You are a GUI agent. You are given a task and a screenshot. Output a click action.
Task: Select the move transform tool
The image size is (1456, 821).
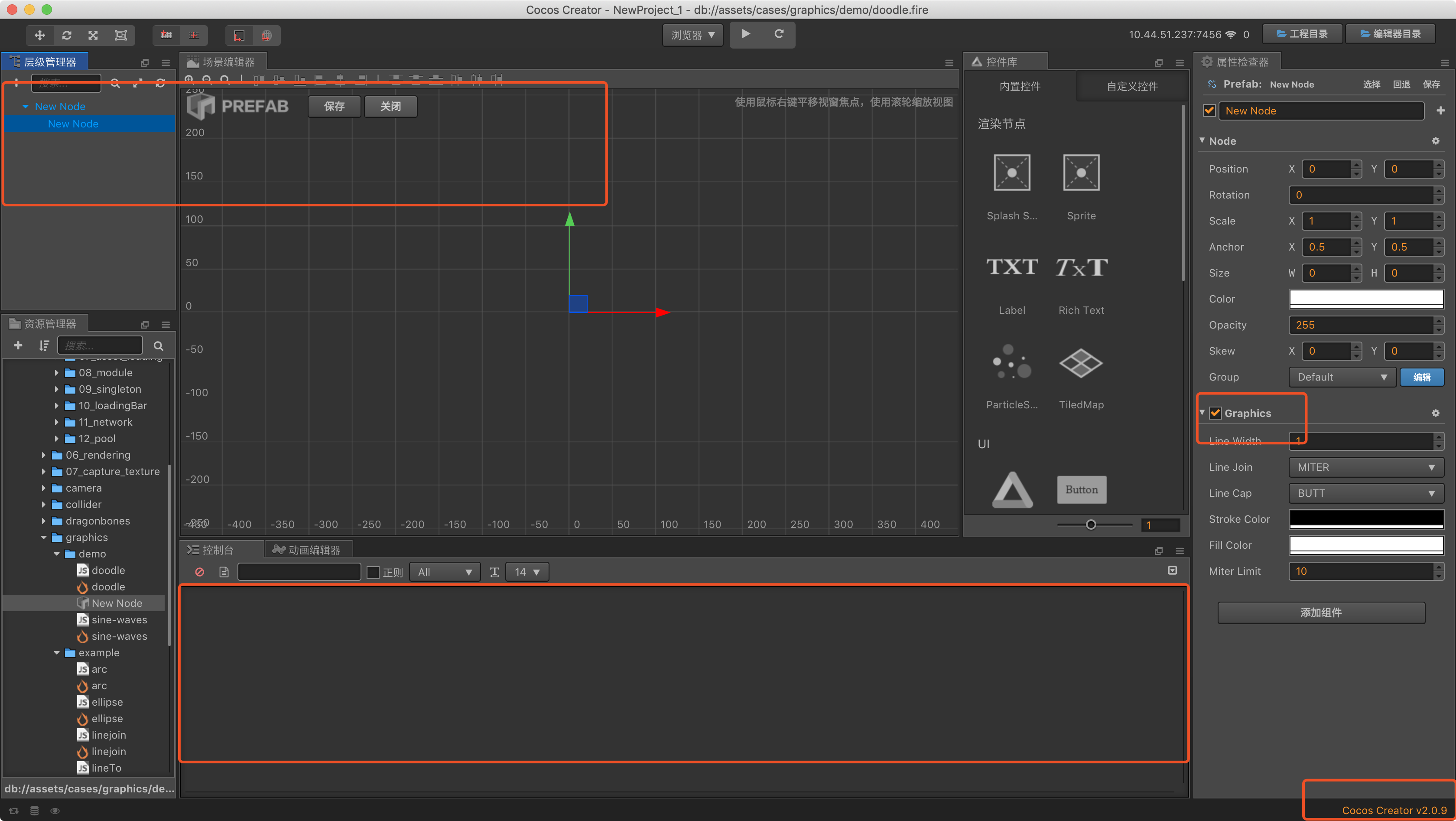coord(39,35)
